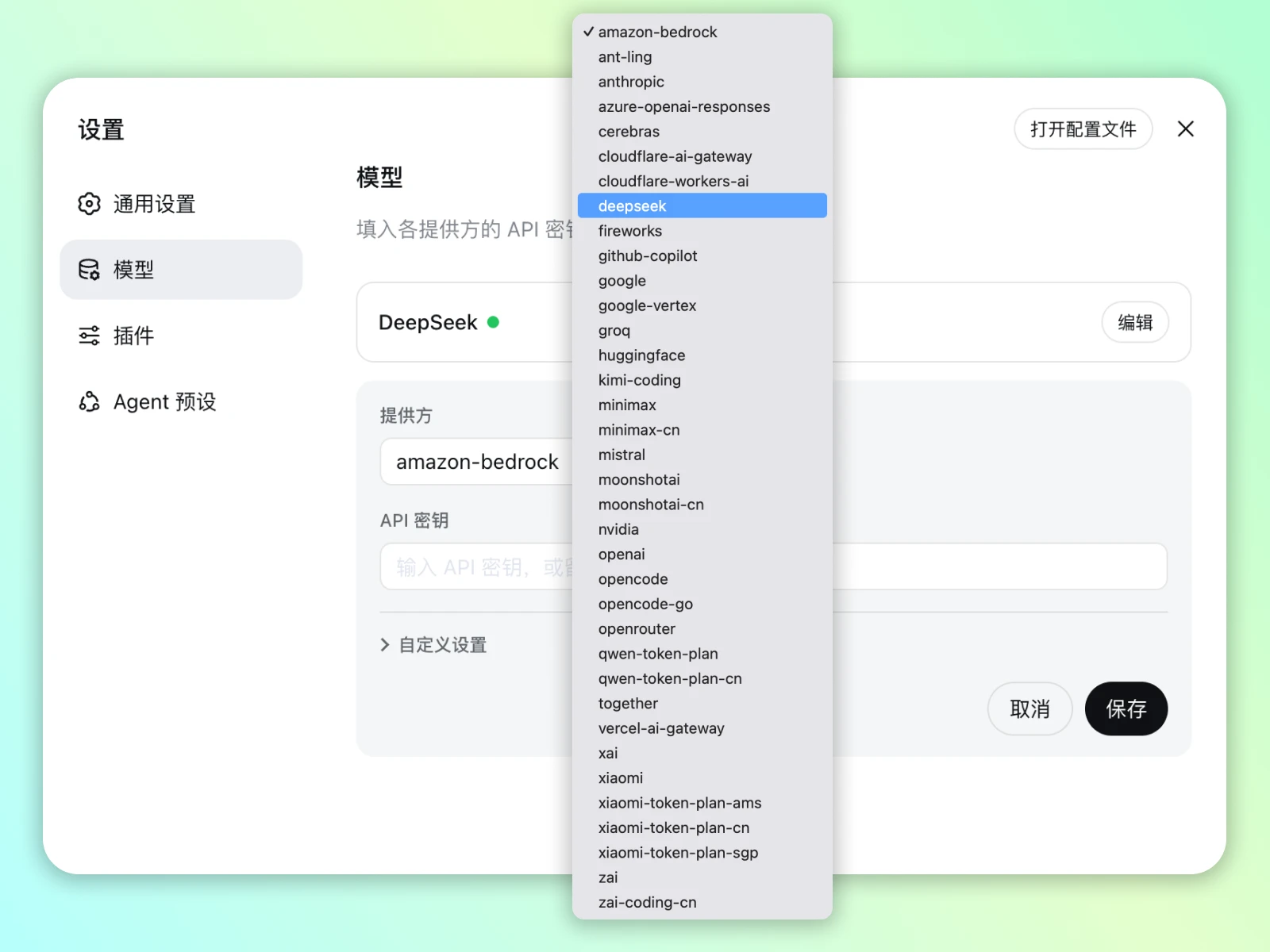Open 插件 section

(x=181, y=336)
